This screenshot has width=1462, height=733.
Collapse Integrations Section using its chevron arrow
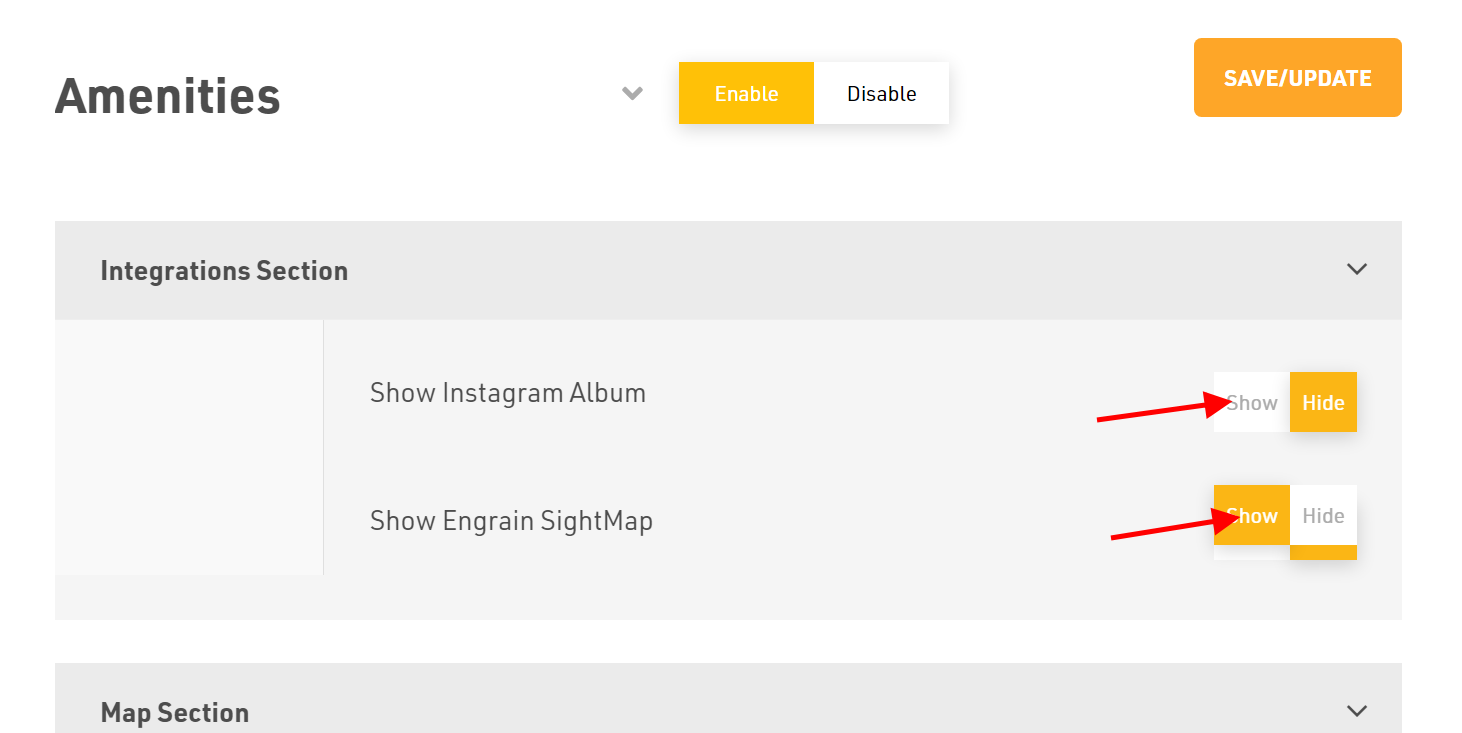tap(1356, 269)
